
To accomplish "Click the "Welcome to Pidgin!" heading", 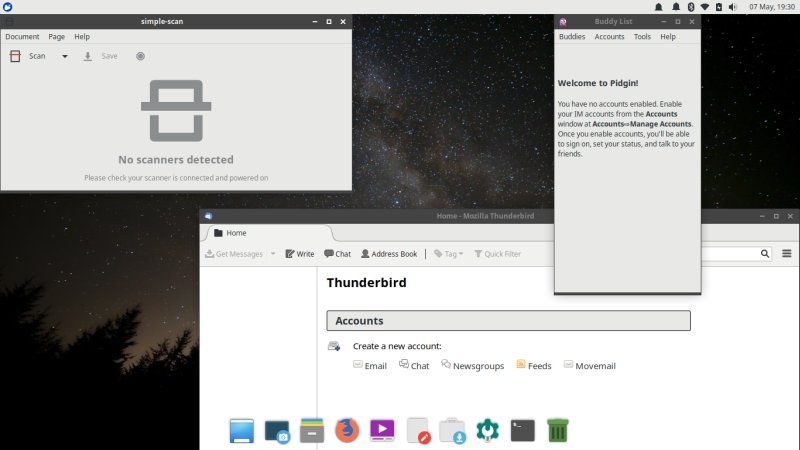I will coord(598,83).
